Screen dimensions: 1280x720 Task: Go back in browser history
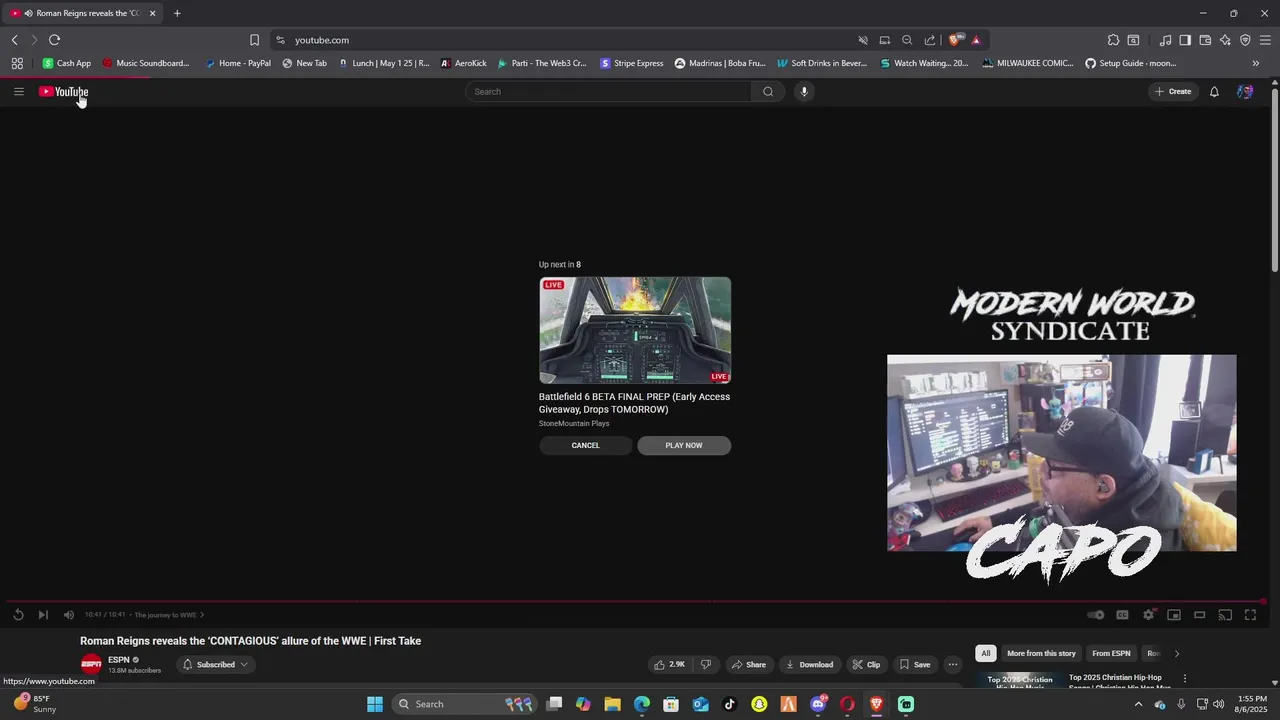tap(14, 40)
